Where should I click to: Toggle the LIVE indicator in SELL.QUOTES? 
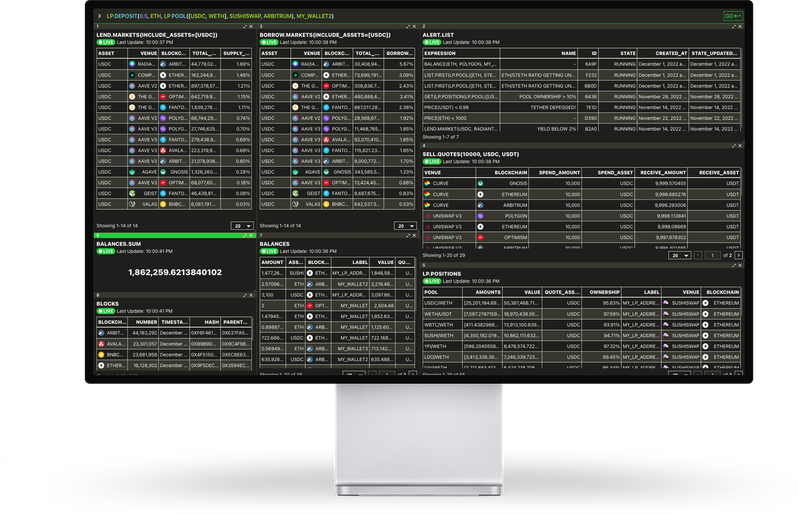[432, 161]
